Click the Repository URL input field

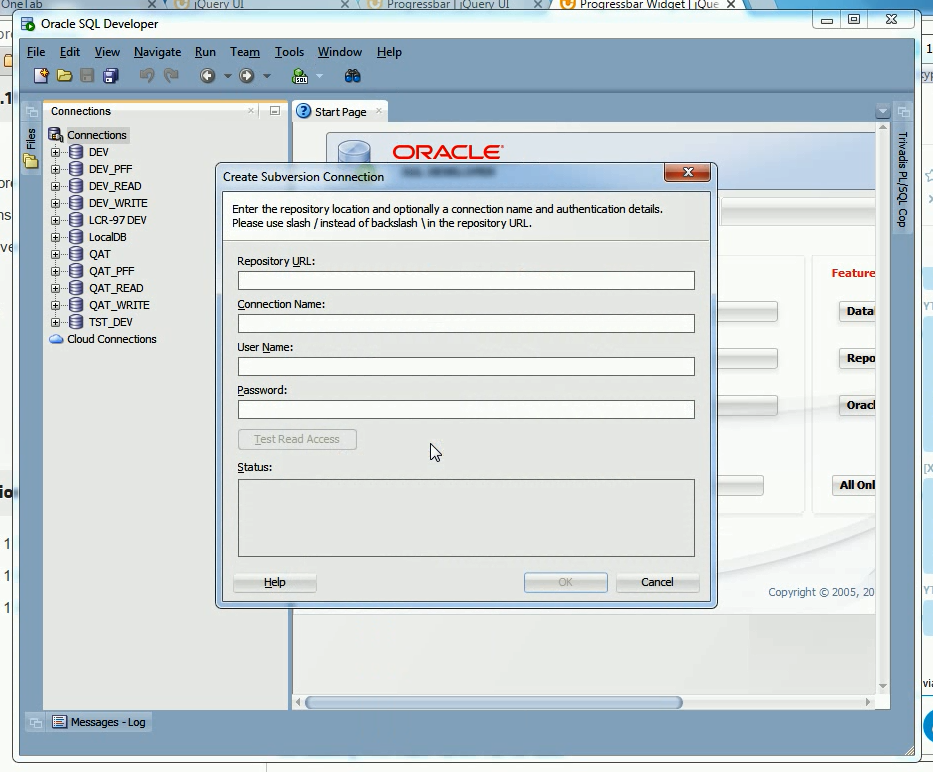pos(466,280)
